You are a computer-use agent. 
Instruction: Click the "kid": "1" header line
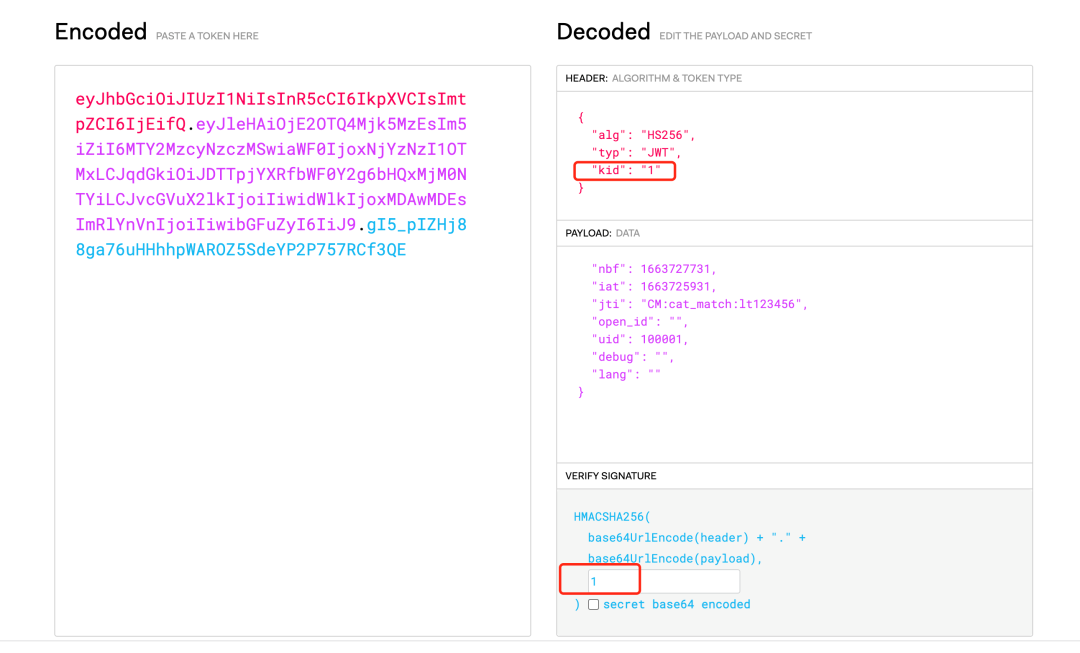click(x=626, y=171)
